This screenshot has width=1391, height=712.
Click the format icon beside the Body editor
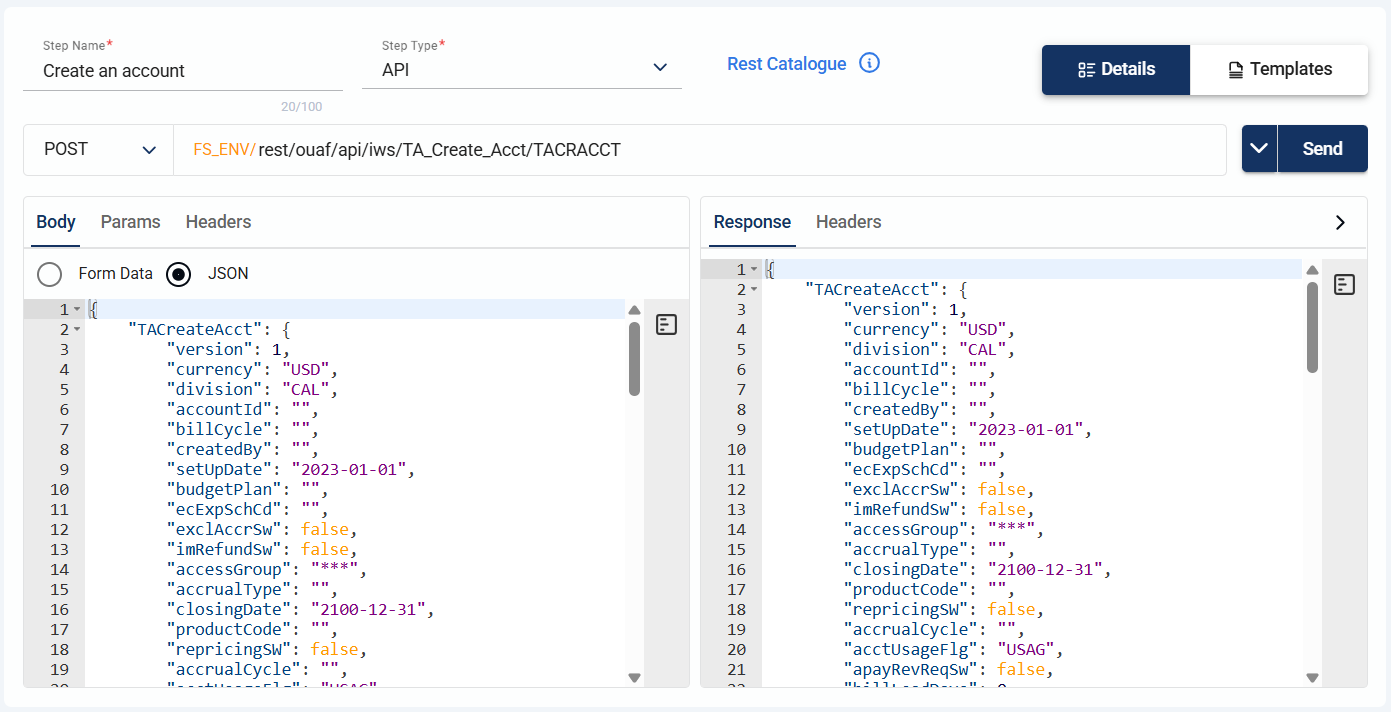[x=667, y=324]
